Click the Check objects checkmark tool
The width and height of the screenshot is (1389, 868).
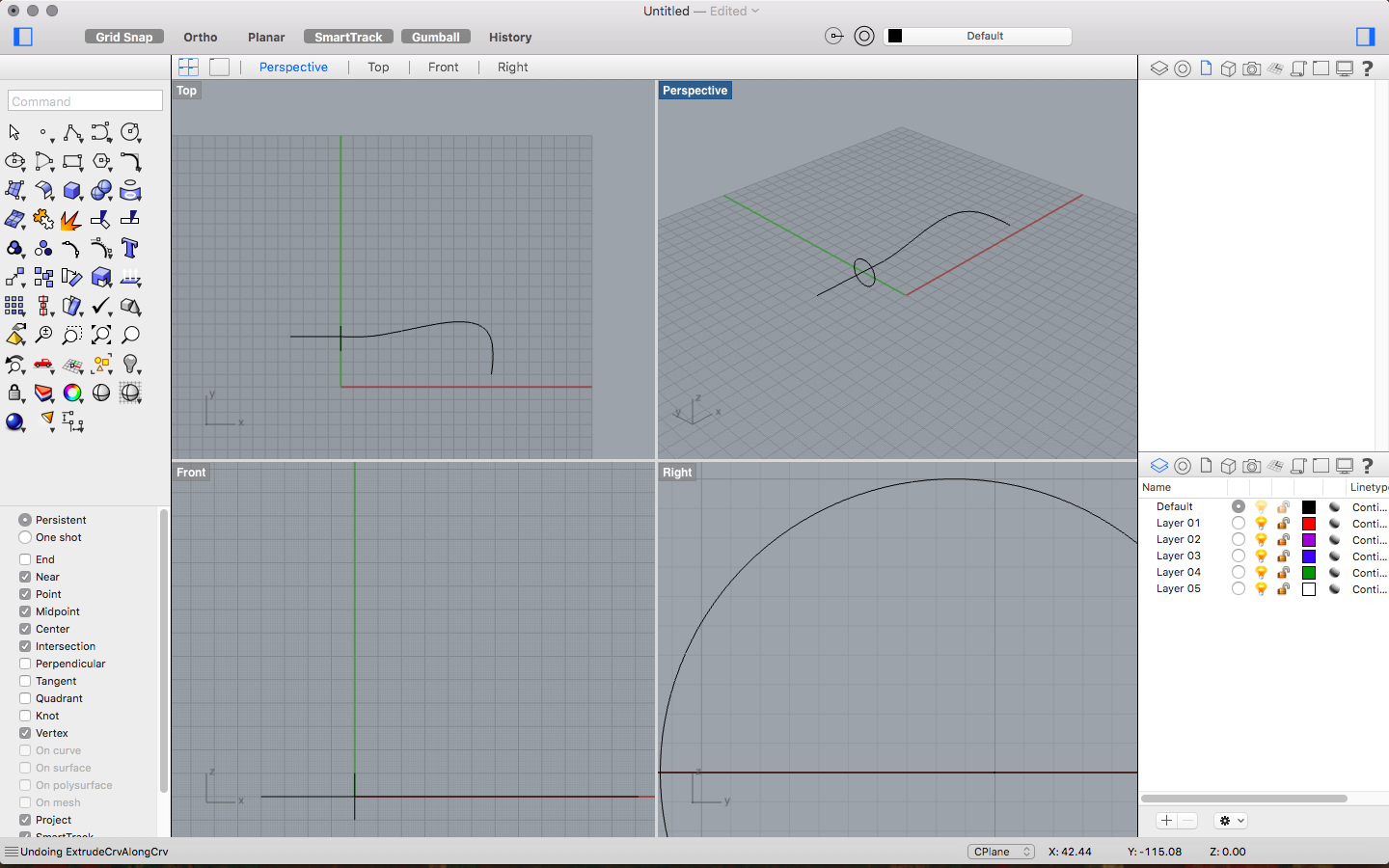pos(101,306)
